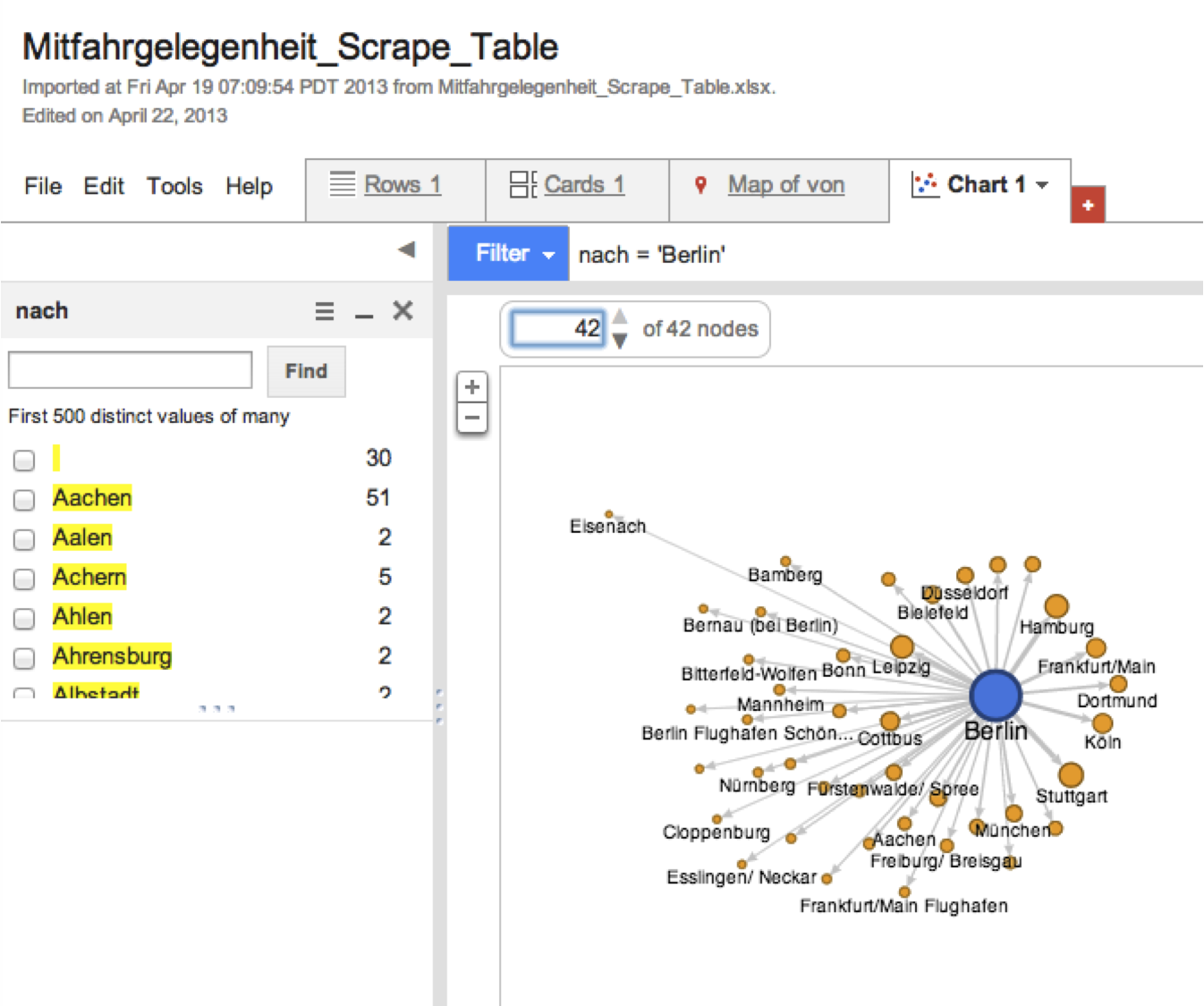This screenshot has width=1204, height=1006.
Task: Expand the Chart 1 tab dropdown arrow
Action: [x=1042, y=185]
